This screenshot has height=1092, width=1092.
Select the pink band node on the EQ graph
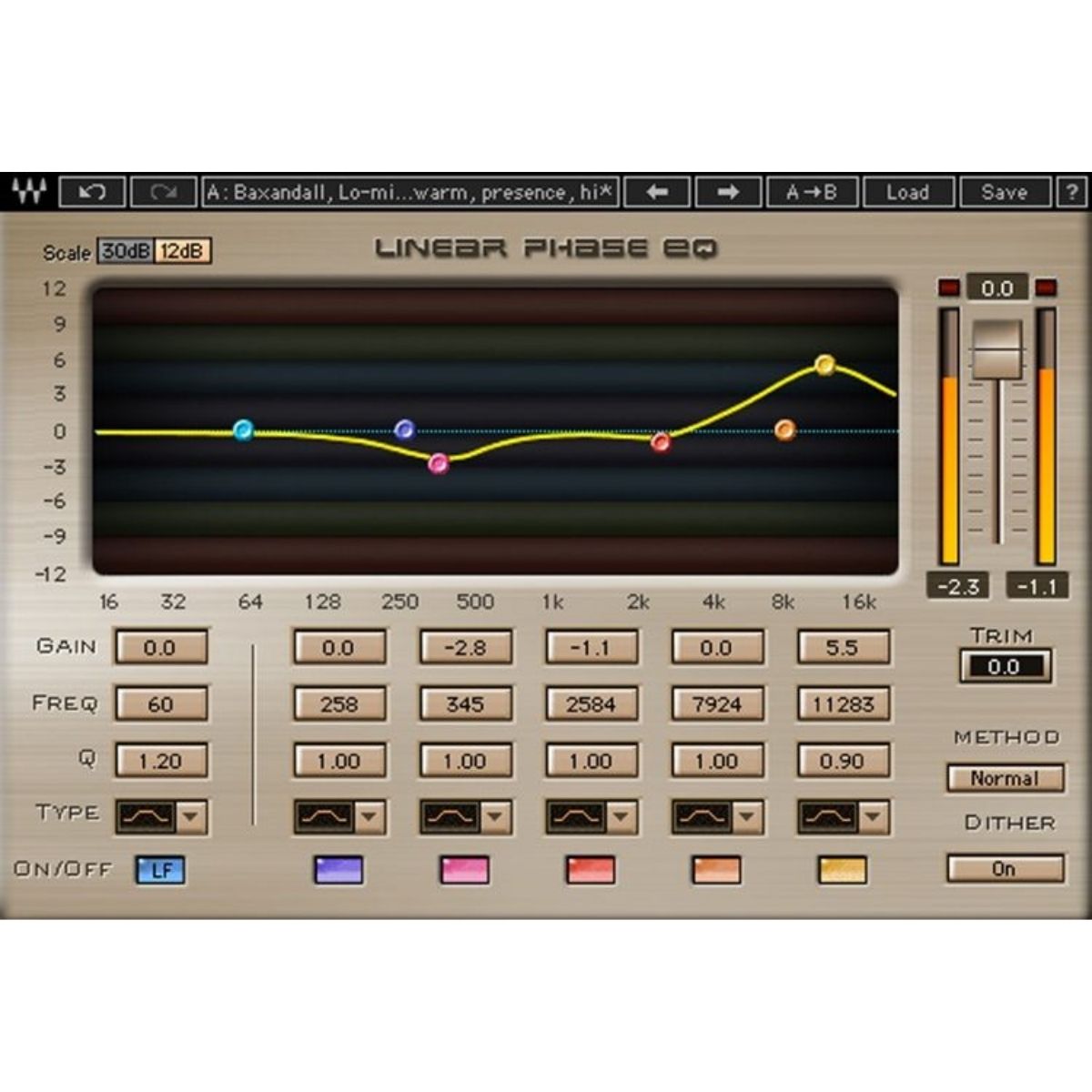pos(440,462)
